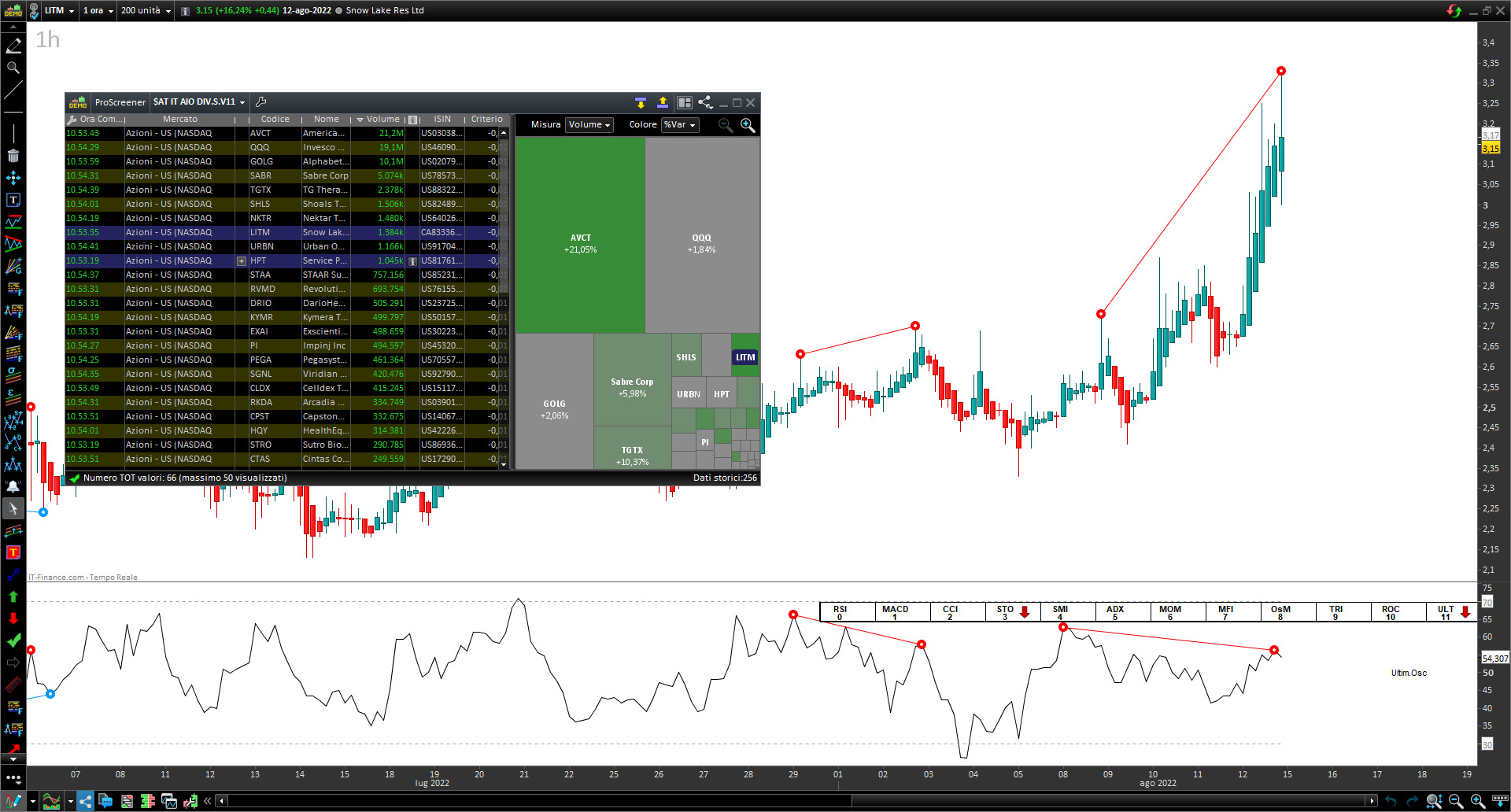This screenshot has height=812, width=1511.
Task: Click the screener list scroll down arrow
Action: pos(504,464)
